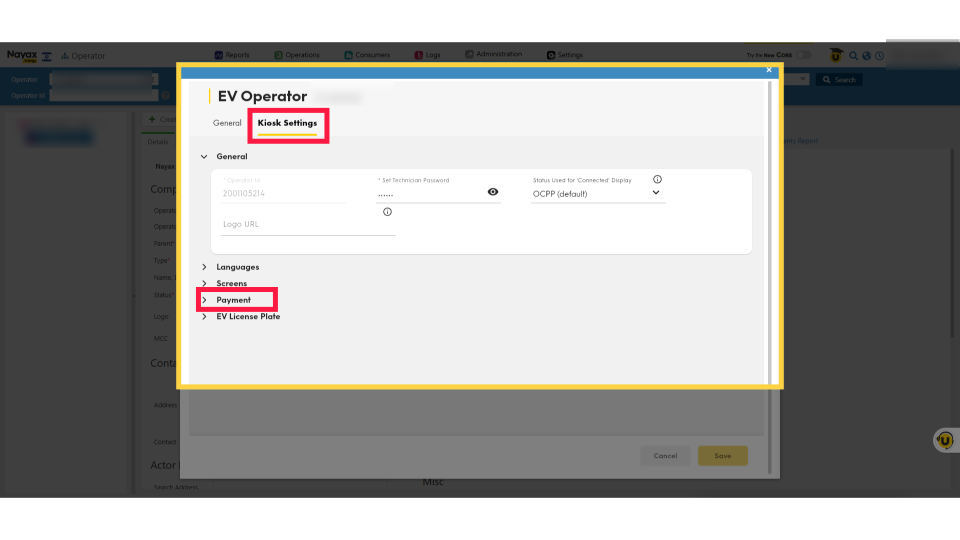960x540 pixels.
Task: Click the magnifier search icon in top bar
Action: coord(853,56)
